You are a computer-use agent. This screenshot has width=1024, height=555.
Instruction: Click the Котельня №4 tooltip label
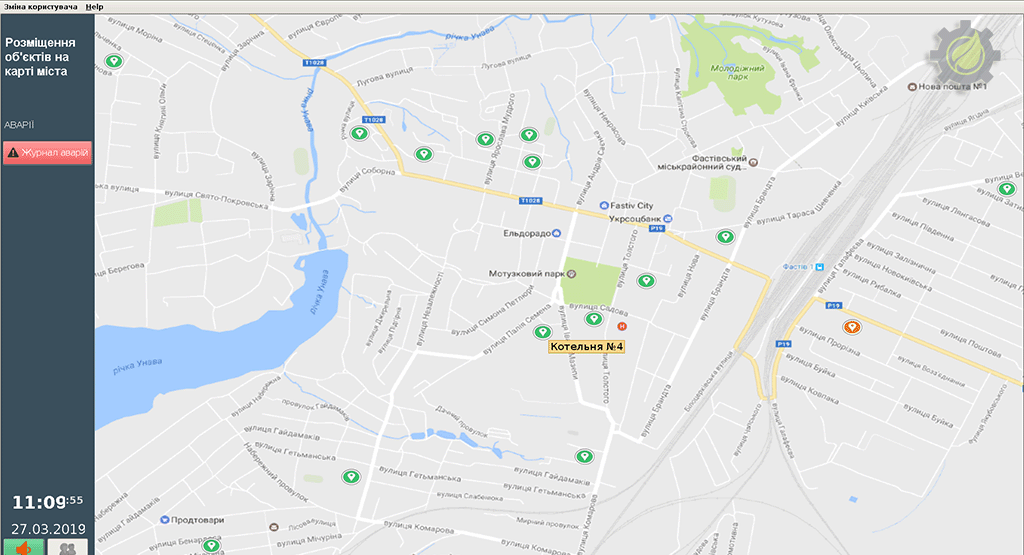click(x=586, y=347)
